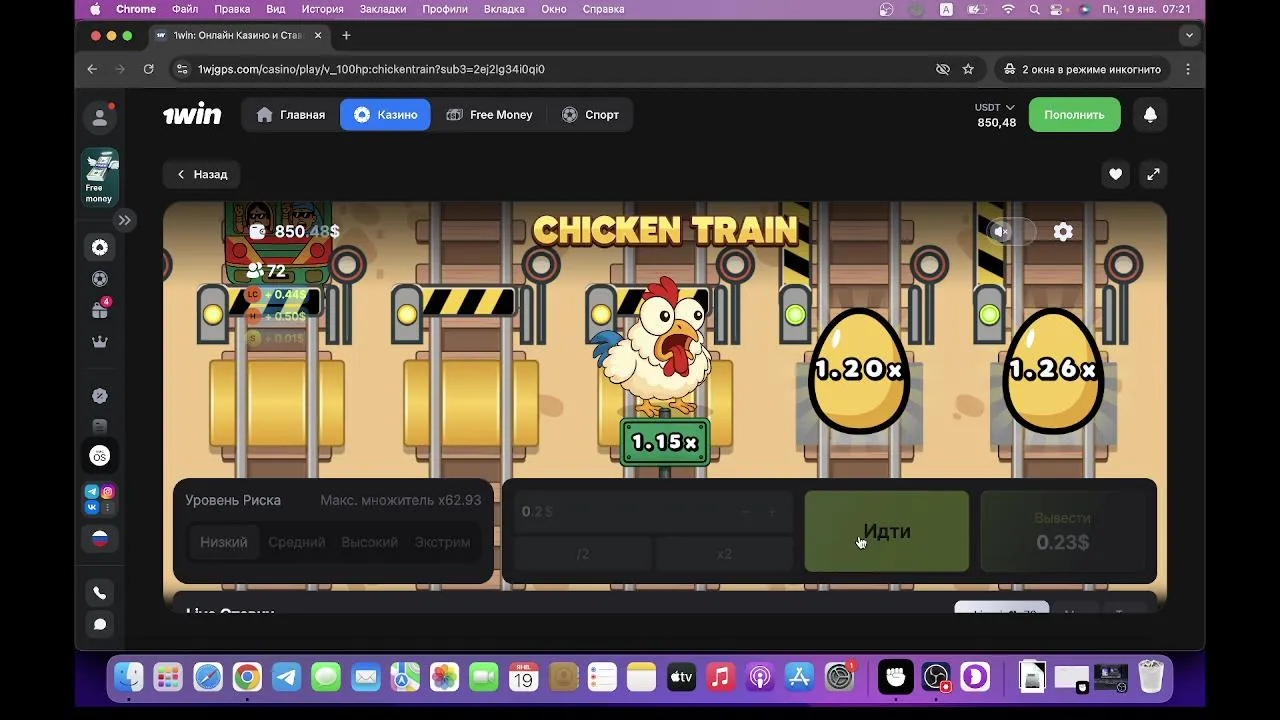Select Высокий risk level

click(x=370, y=542)
